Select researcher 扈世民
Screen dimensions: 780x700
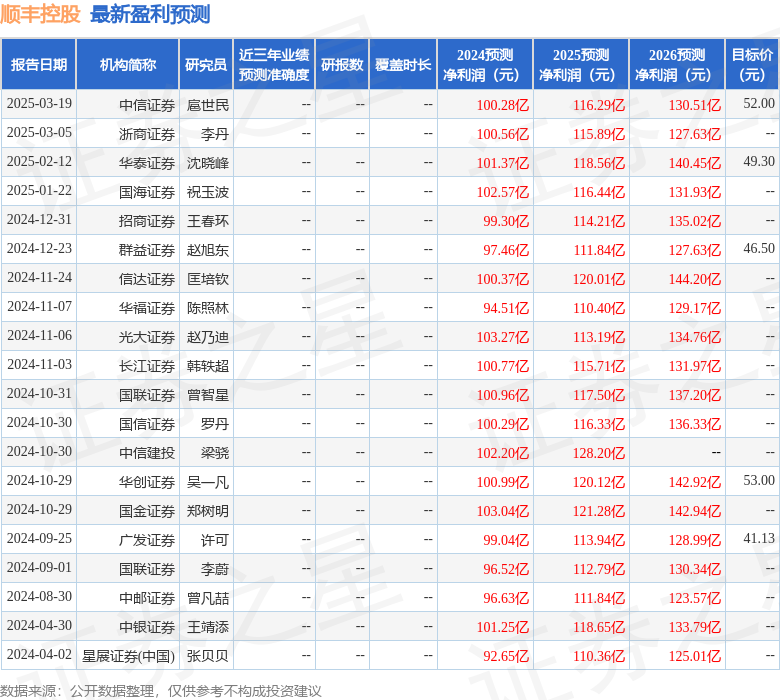tap(208, 105)
